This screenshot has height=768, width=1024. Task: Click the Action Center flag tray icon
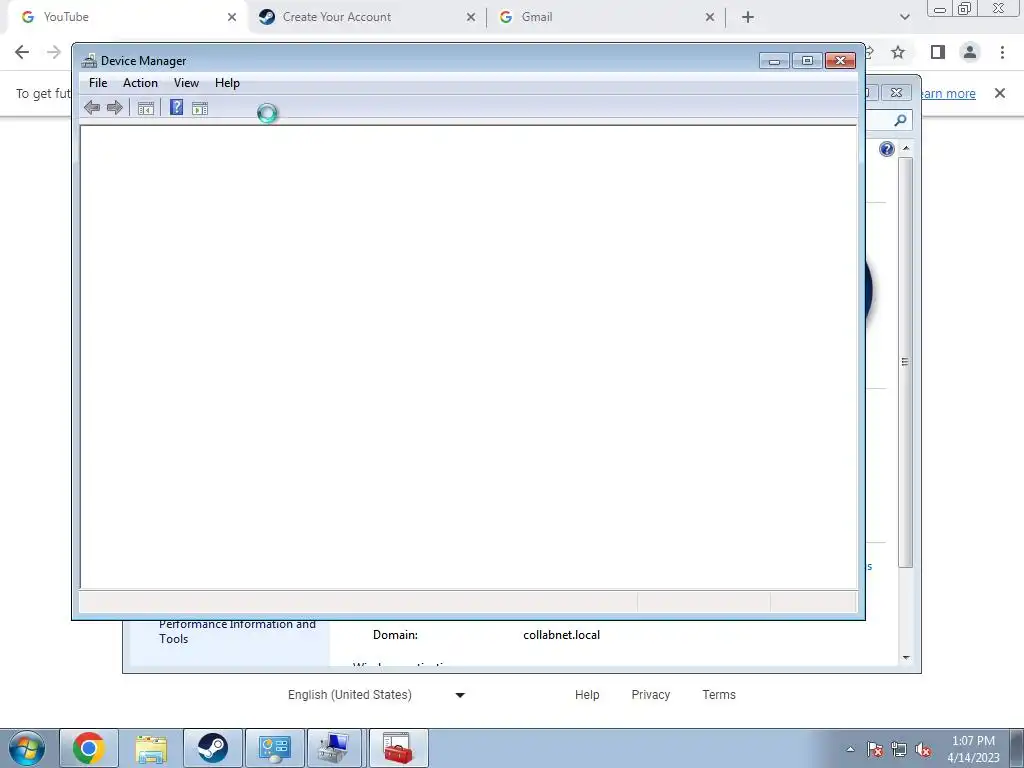[875, 750]
